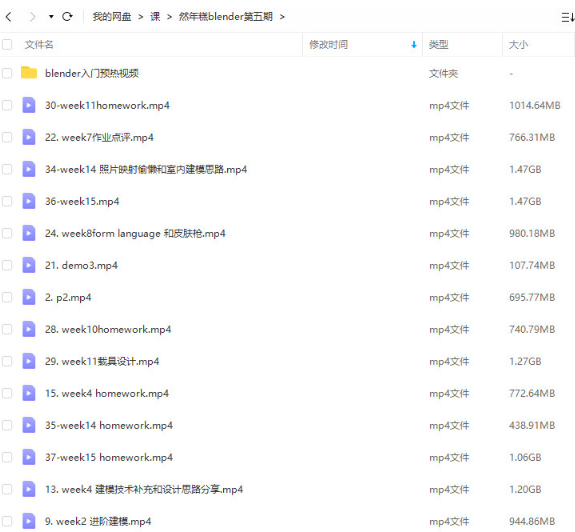Open file 28. week10homework.mp4
575x532 pixels.
click(x=108, y=329)
